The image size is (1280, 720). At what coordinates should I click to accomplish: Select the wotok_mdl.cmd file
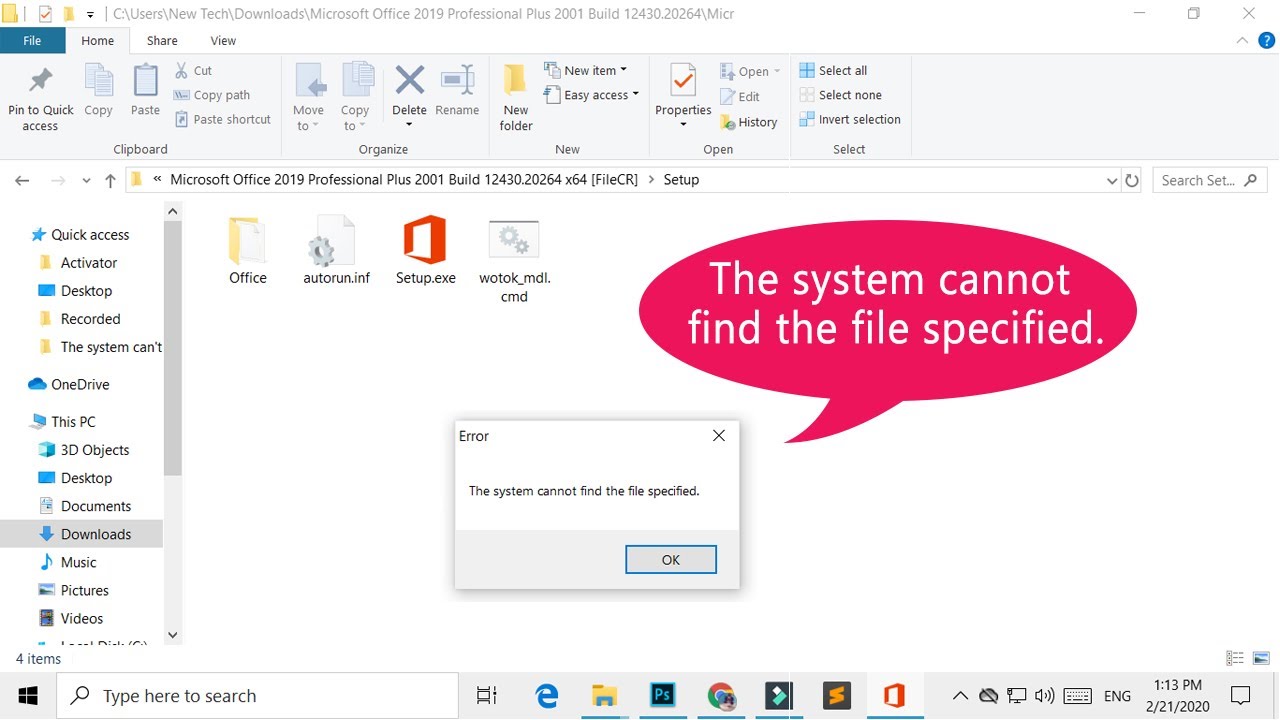coord(514,260)
